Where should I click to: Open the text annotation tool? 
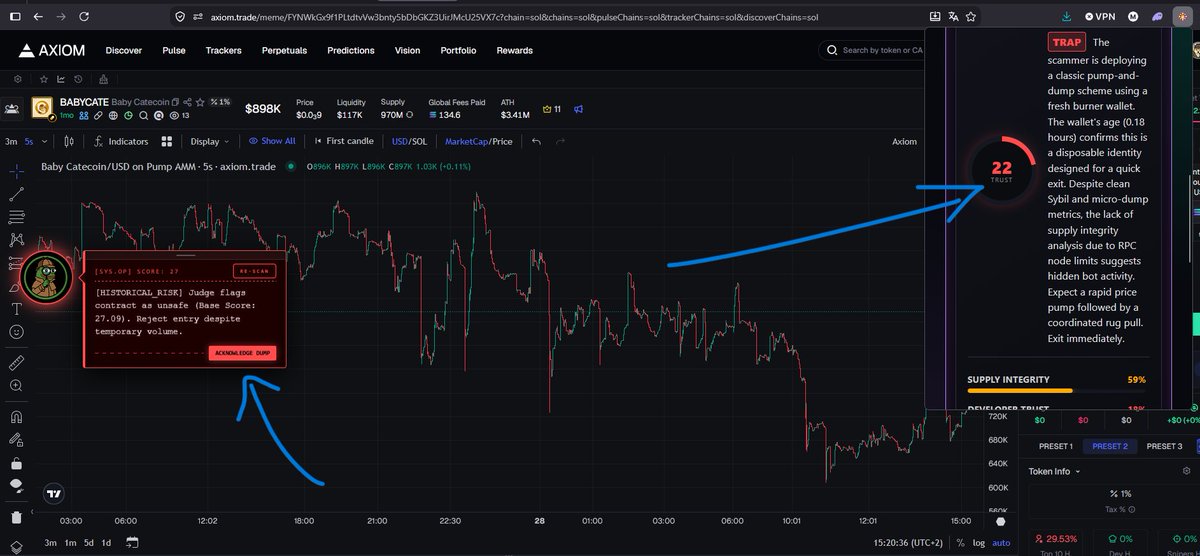[16, 309]
